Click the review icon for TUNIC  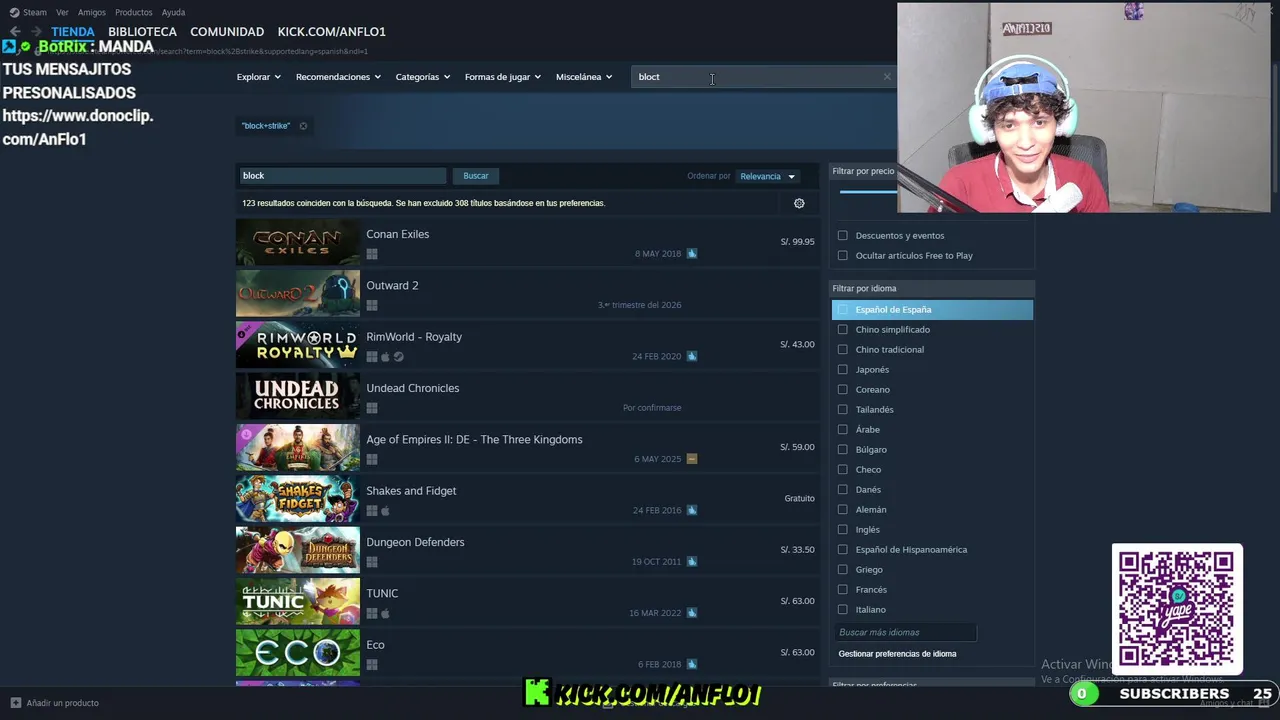pyautogui.click(x=692, y=613)
